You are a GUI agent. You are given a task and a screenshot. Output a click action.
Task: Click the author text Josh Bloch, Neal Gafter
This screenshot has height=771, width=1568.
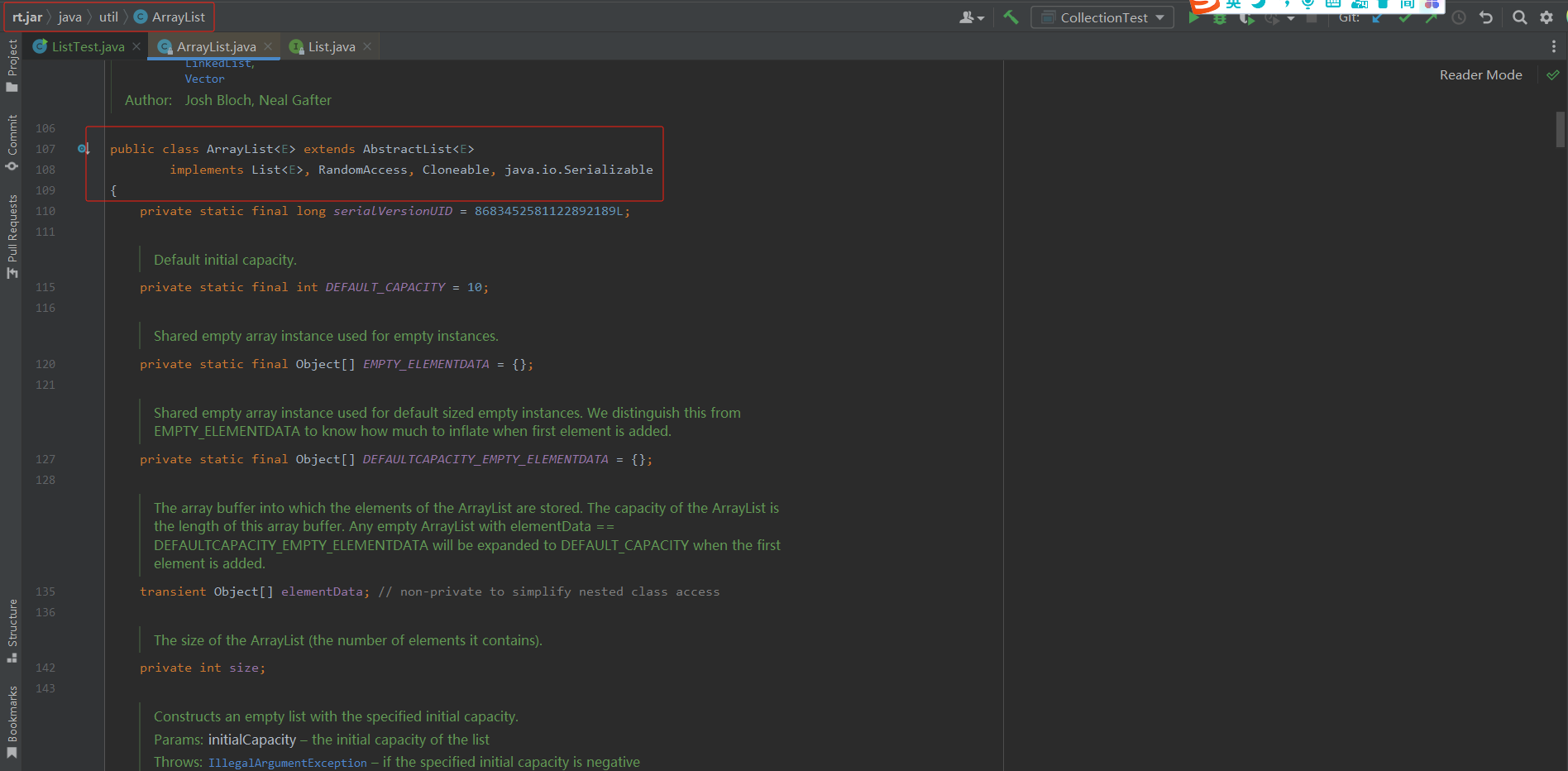(x=257, y=100)
